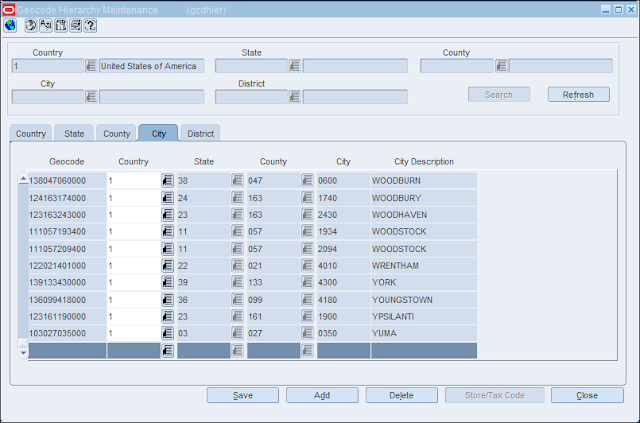Click the Country cell in the WOODHAVEN row
The width and height of the screenshot is (640, 423).
pos(133,215)
